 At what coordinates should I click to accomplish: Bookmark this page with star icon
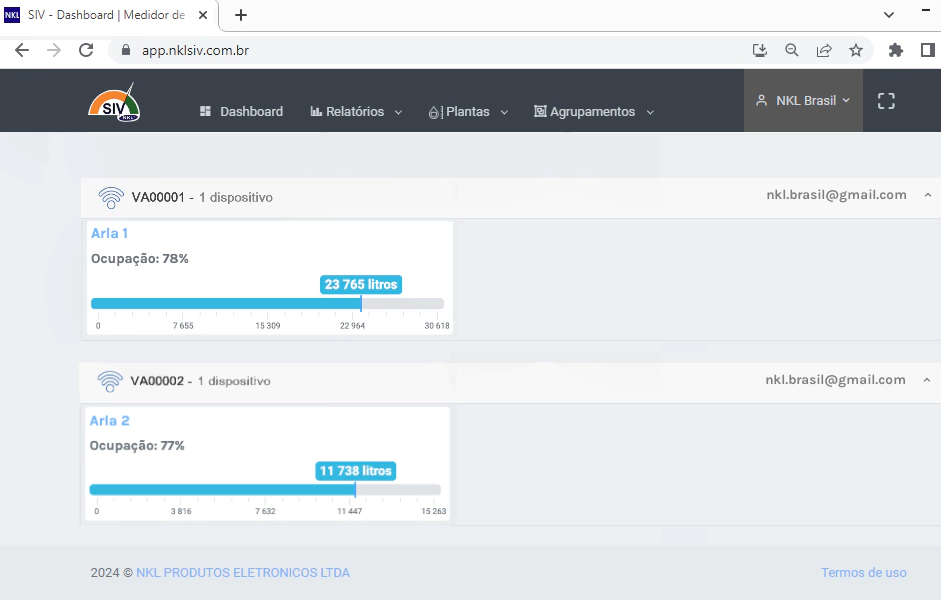point(856,50)
